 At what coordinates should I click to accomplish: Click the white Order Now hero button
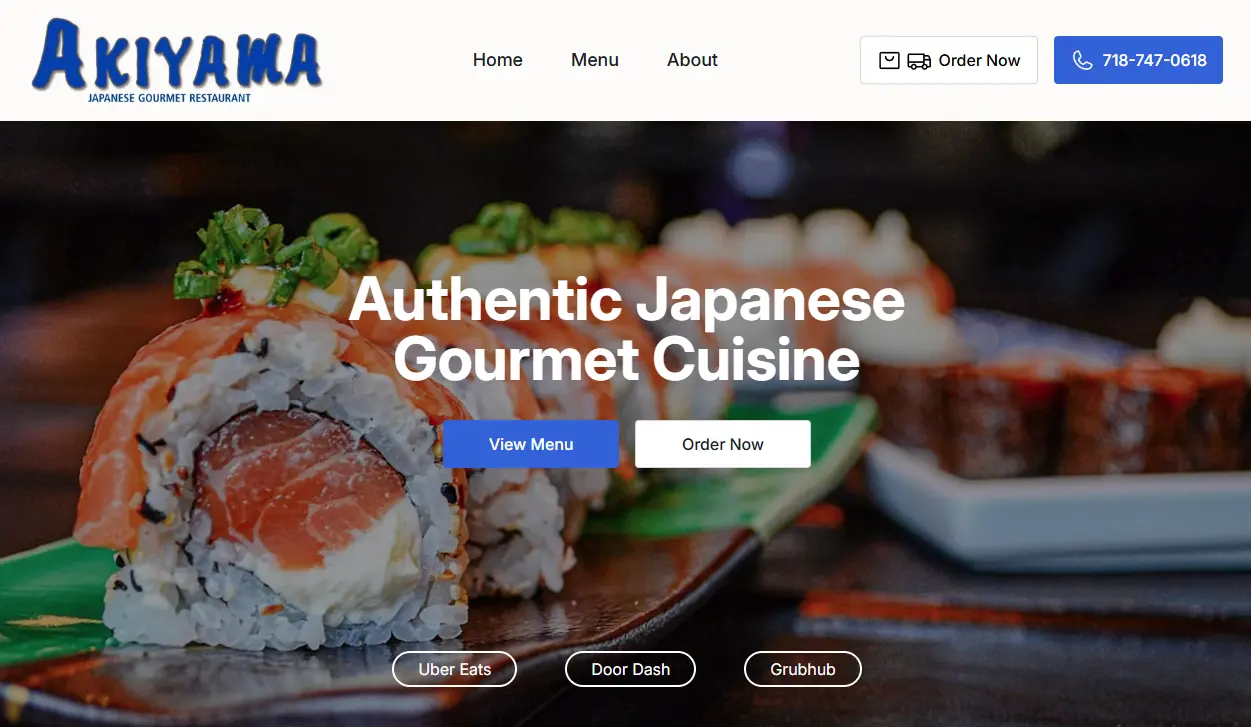723,444
